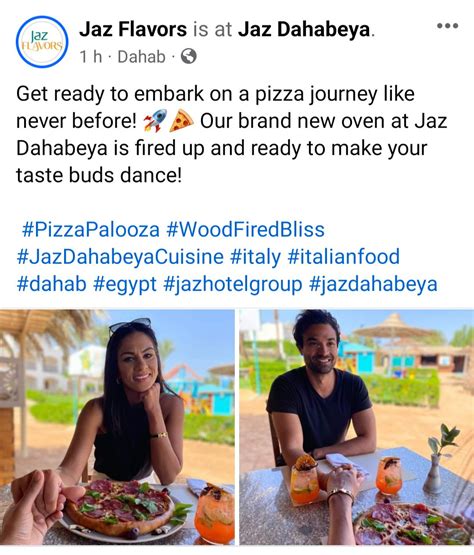Click the rocket emoji in the post text
This screenshot has height=555, width=474.
pos(155,121)
